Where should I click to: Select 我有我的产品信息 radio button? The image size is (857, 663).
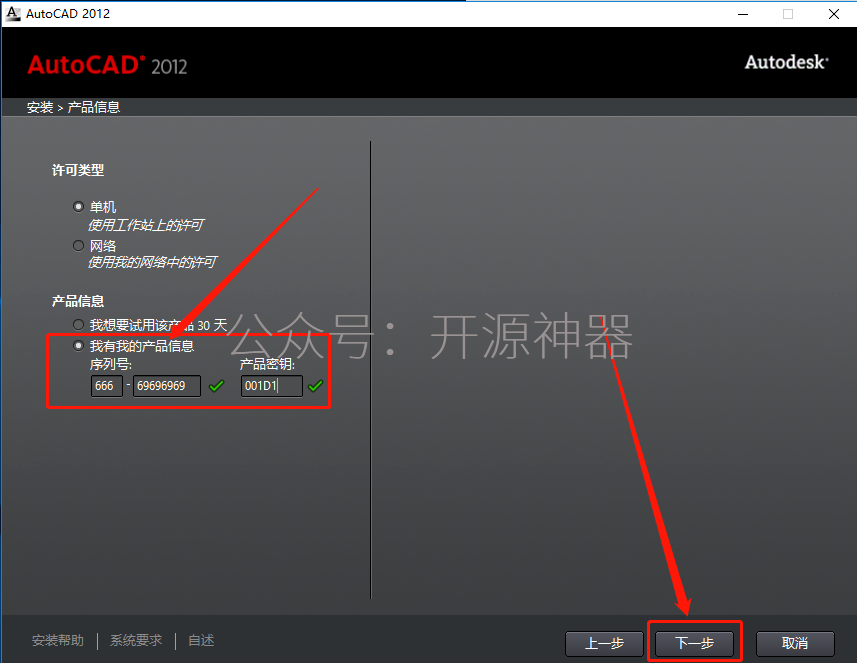(x=79, y=345)
